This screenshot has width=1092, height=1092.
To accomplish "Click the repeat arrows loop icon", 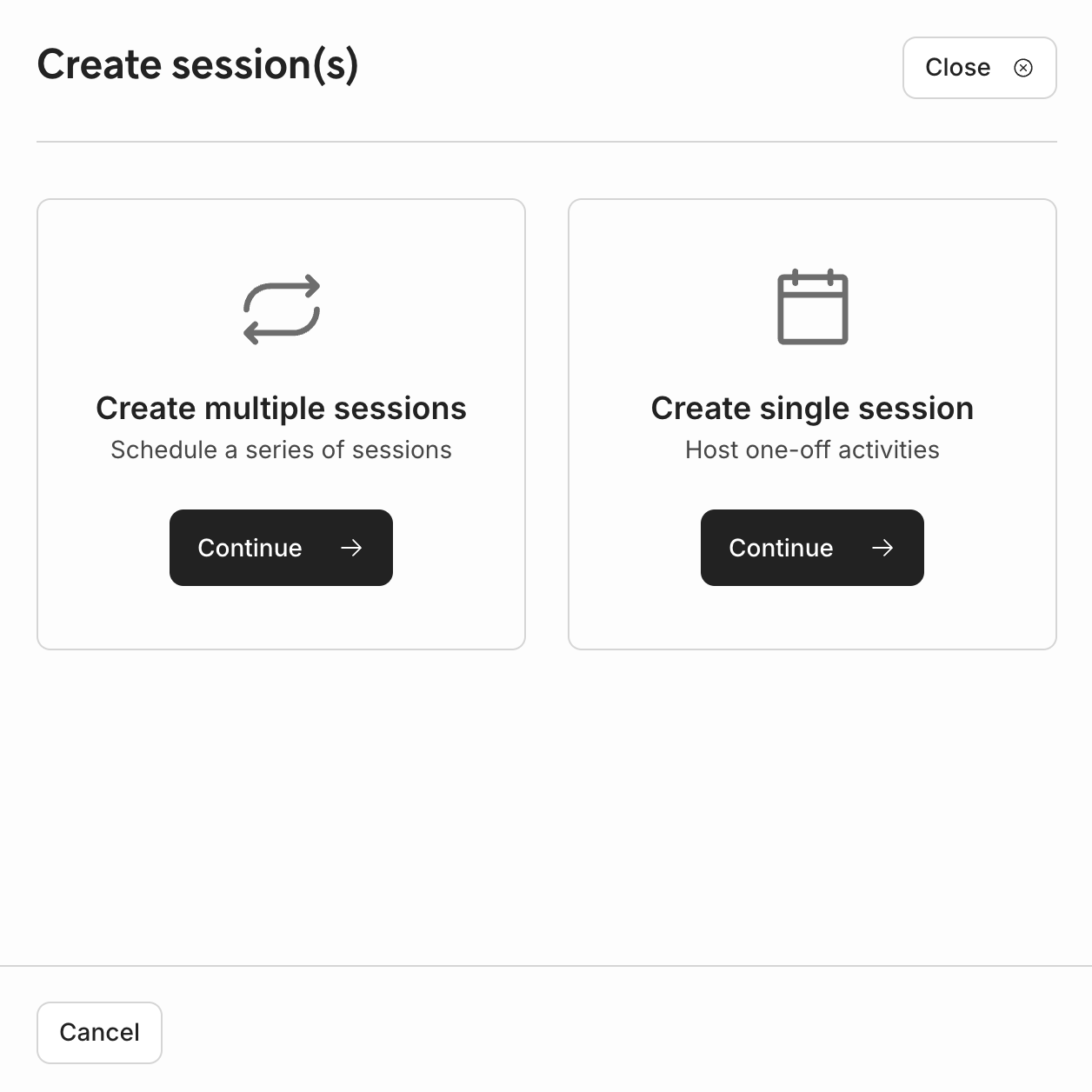I will [282, 310].
